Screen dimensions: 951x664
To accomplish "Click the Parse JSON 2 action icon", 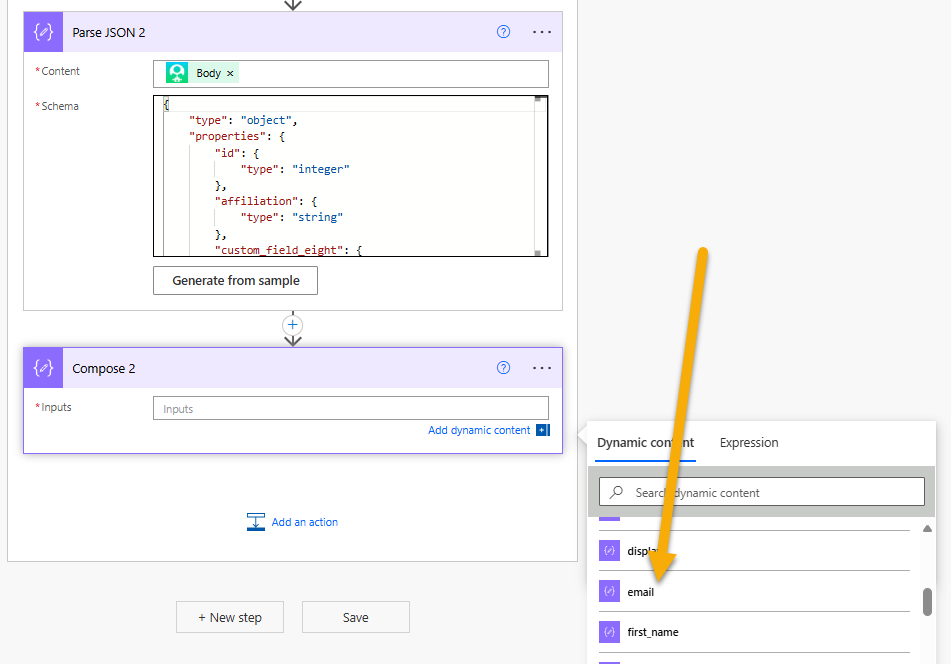I will point(43,32).
